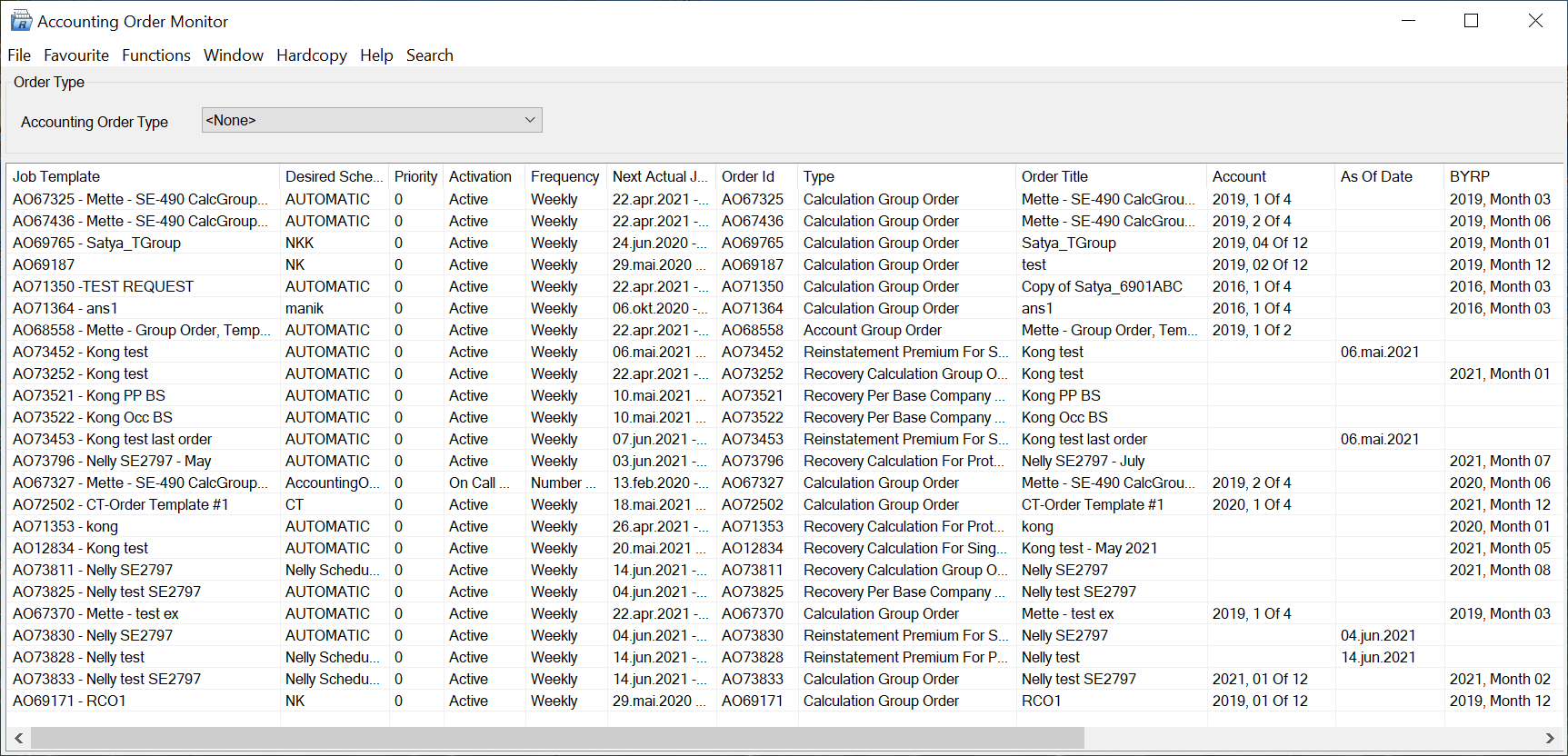The image size is (1568, 756).
Task: Sort by the BYRP column header
Action: click(1503, 176)
